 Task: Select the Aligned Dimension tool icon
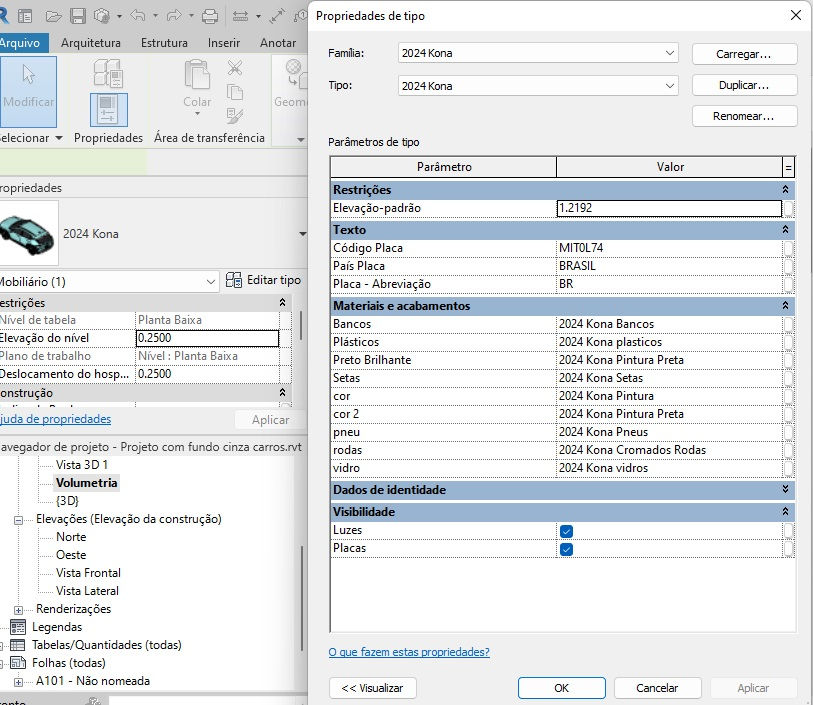[277, 17]
